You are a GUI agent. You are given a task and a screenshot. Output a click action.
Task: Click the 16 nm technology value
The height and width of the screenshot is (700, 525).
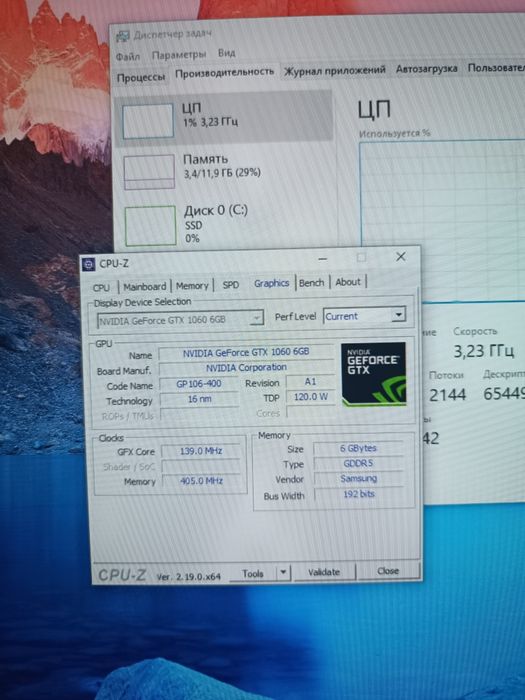pyautogui.click(x=199, y=399)
